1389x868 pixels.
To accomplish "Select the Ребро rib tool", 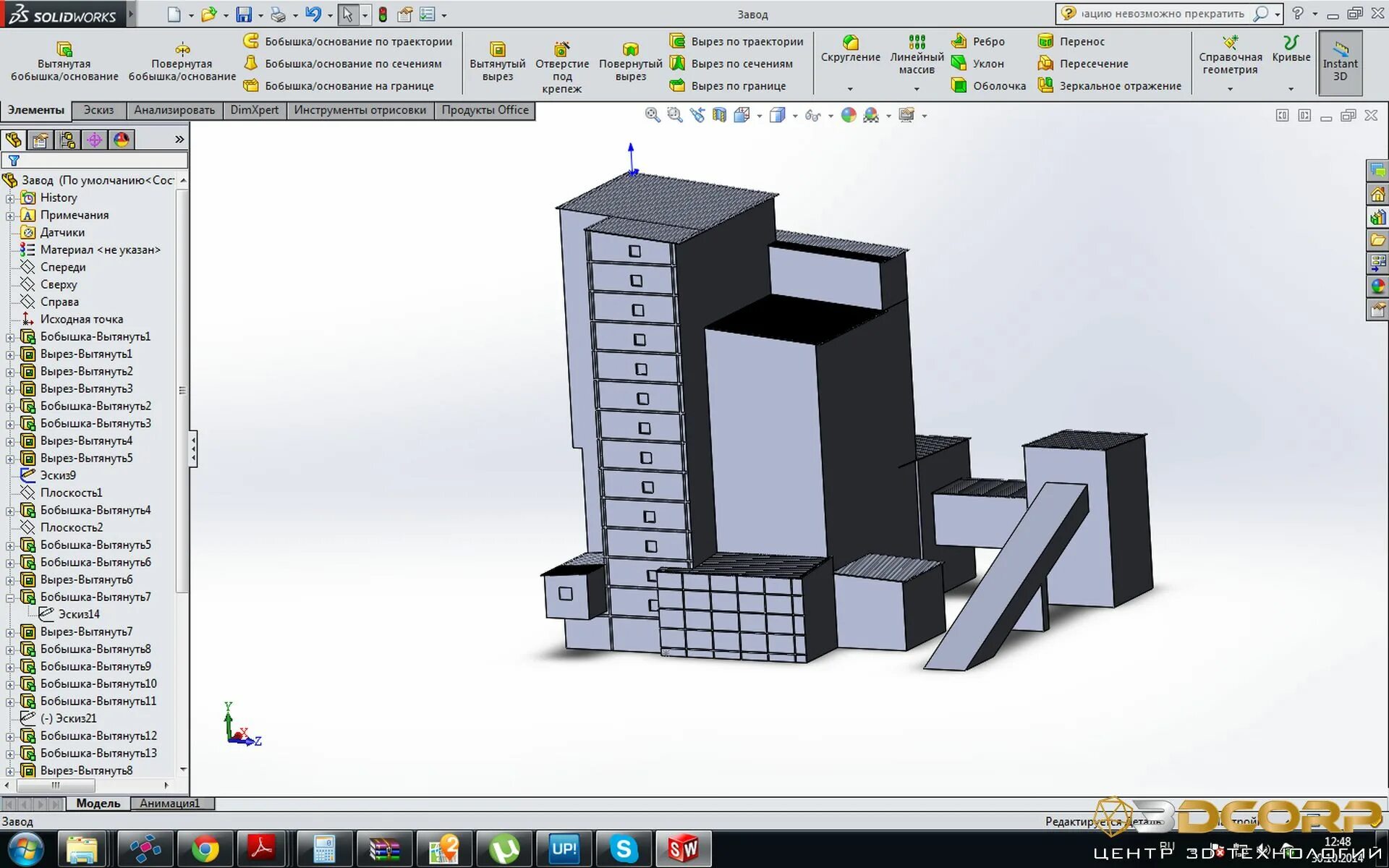I will click(x=978, y=41).
